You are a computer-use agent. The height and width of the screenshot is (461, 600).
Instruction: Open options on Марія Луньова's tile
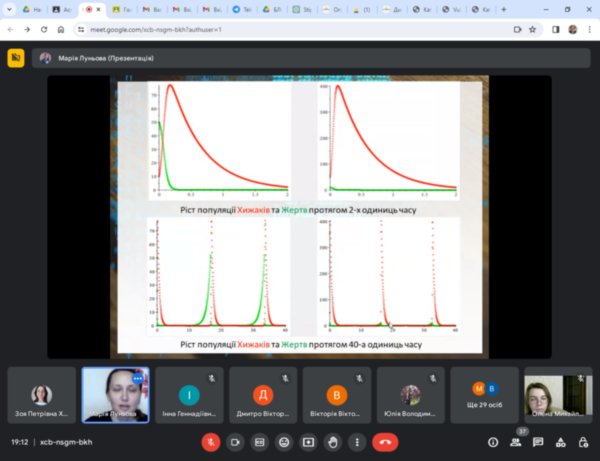click(x=139, y=379)
